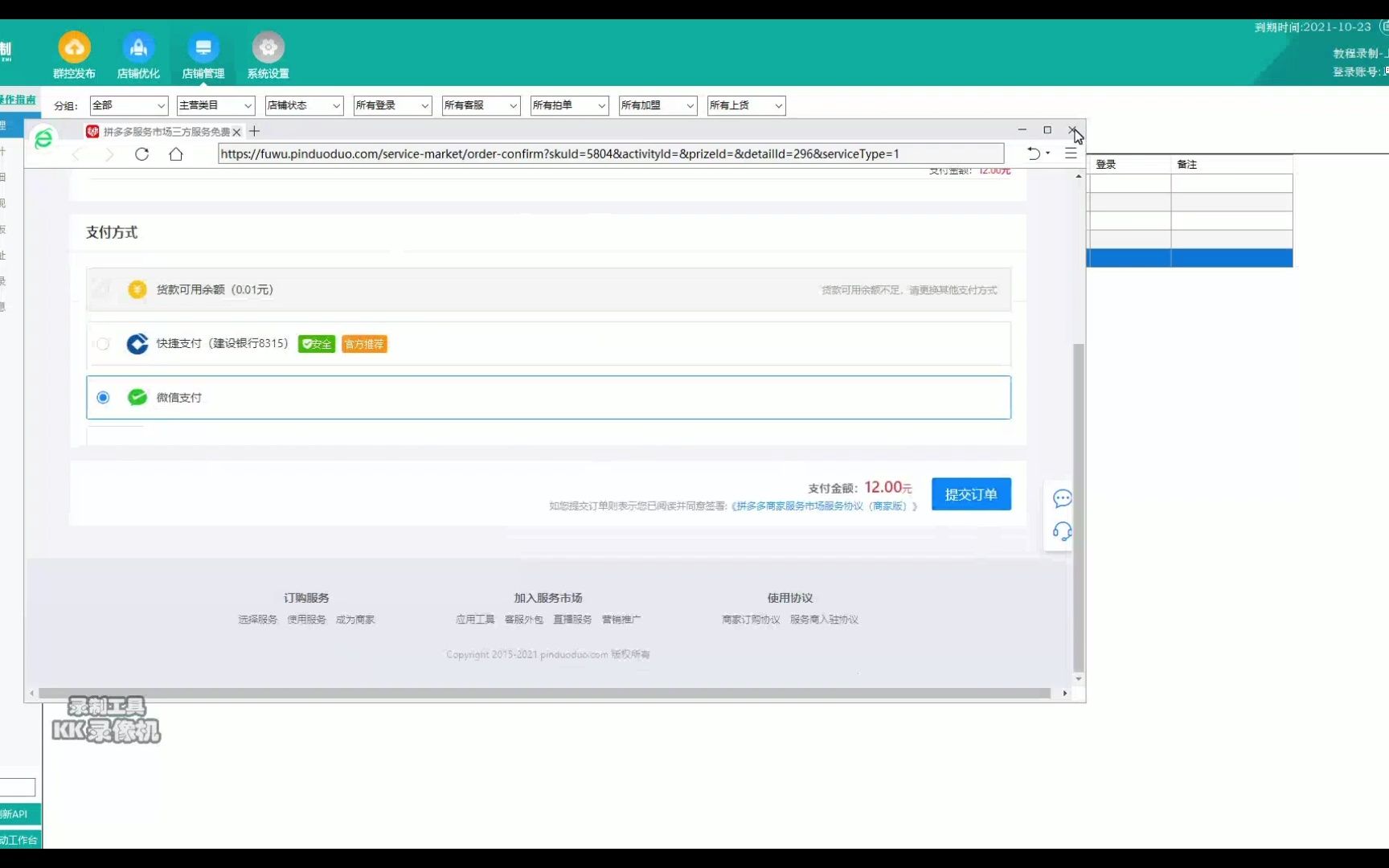Open the 所有拍单 dropdown
Viewport: 1389px width, 868px height.
click(569, 105)
